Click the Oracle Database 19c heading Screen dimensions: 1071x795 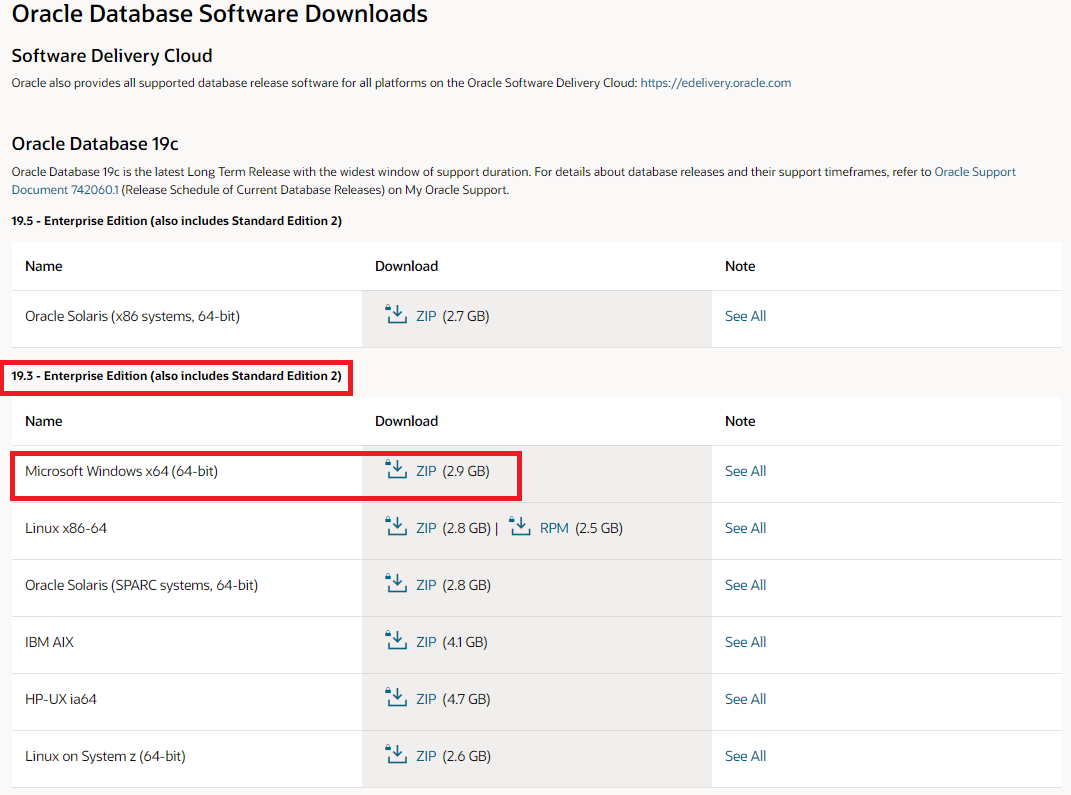[x=95, y=144]
